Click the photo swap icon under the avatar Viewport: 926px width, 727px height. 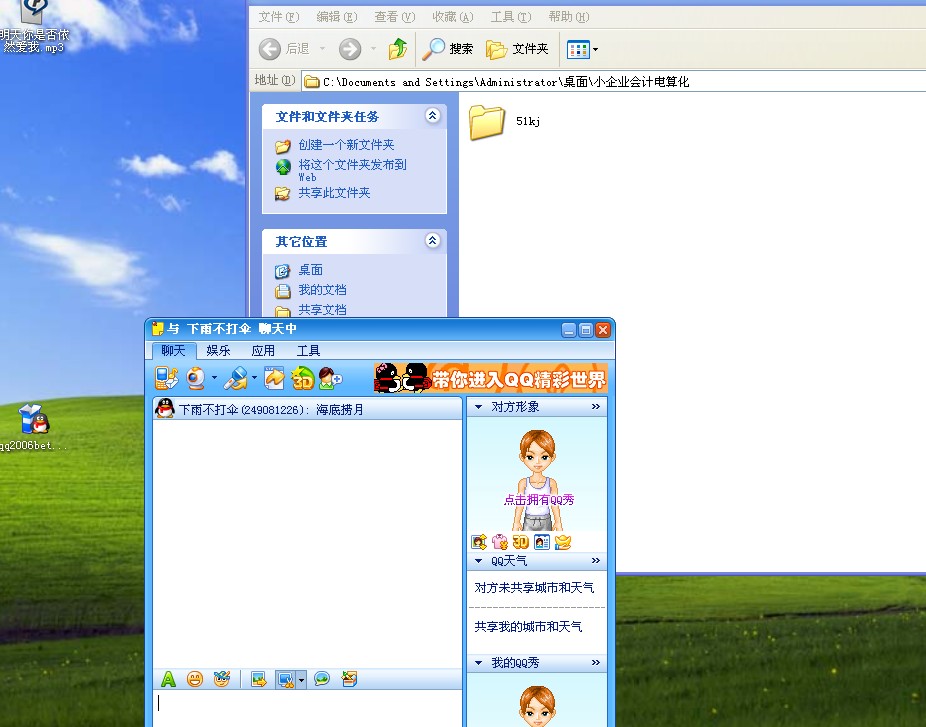479,542
